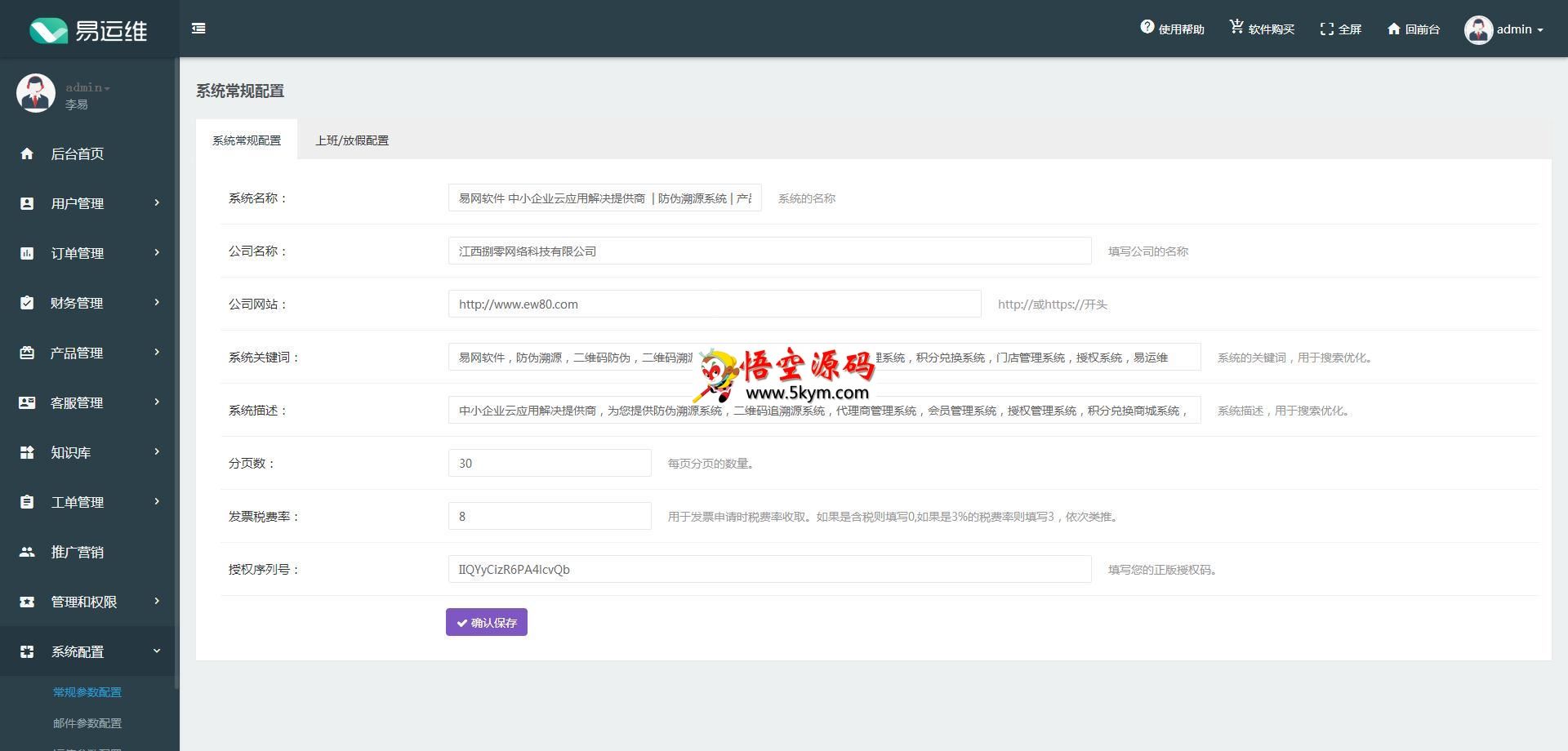Click the 发票税费率 input field
1568x751 pixels.
pyautogui.click(x=550, y=516)
